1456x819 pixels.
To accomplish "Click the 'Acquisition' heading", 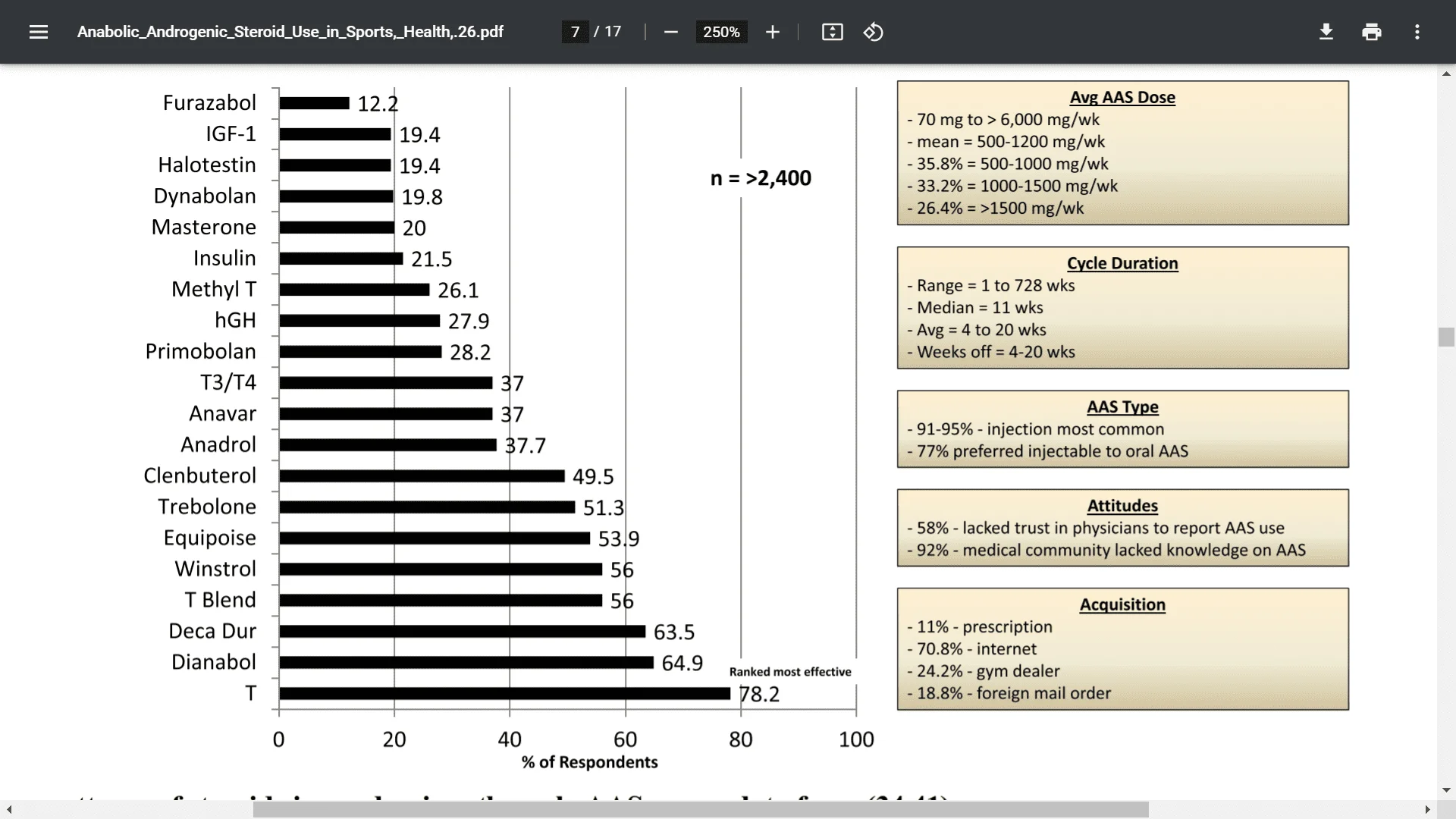I will (1122, 604).
